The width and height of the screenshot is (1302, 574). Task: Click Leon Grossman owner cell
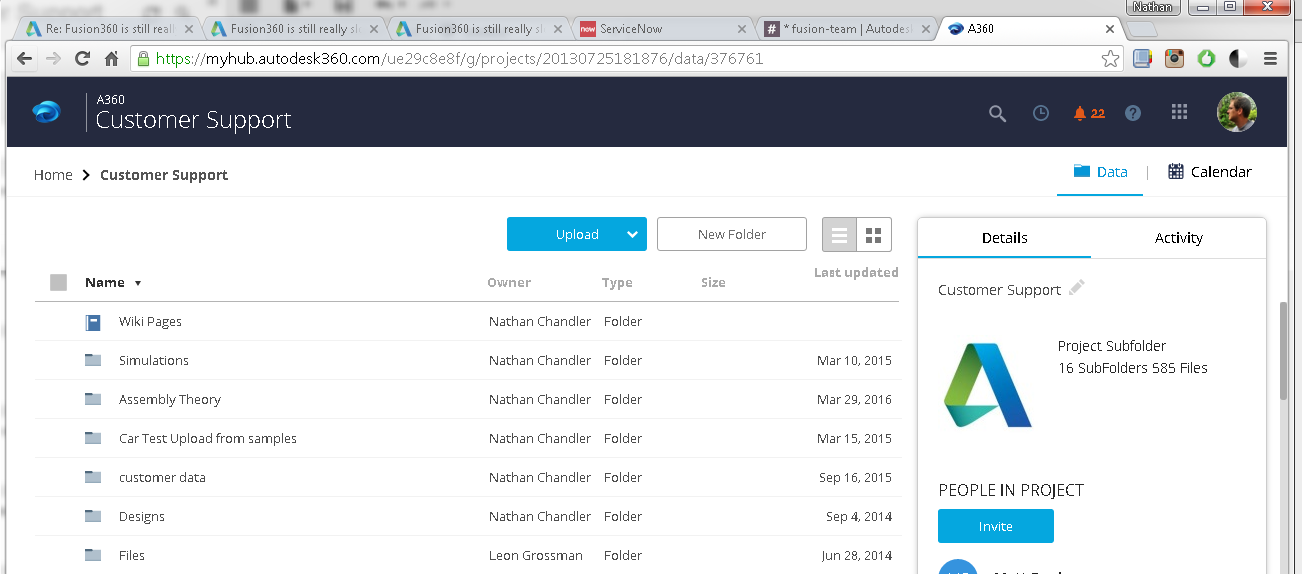coord(536,555)
